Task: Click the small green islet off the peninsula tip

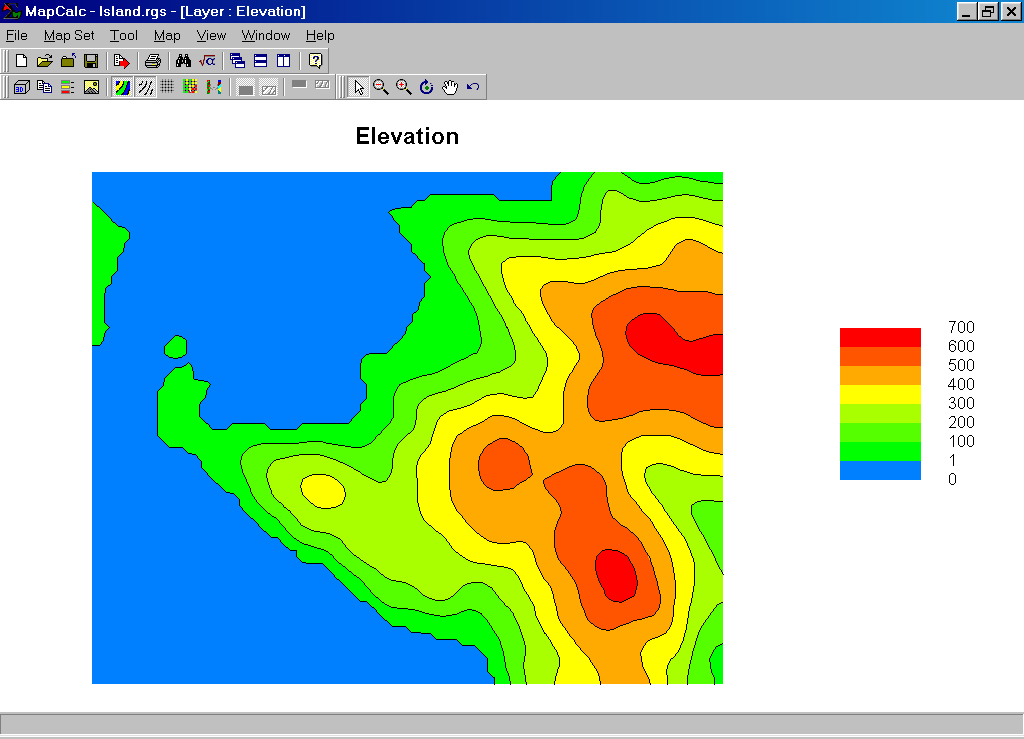Action: coord(176,347)
